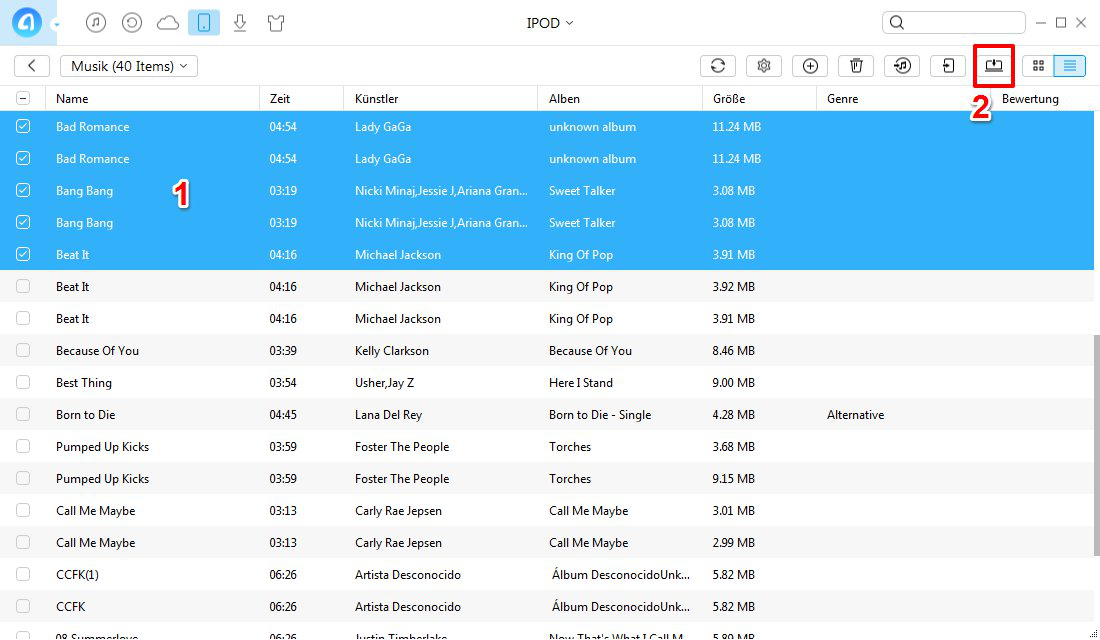Click the 03:54 duration cell
1100x640 pixels.
pos(283,382)
